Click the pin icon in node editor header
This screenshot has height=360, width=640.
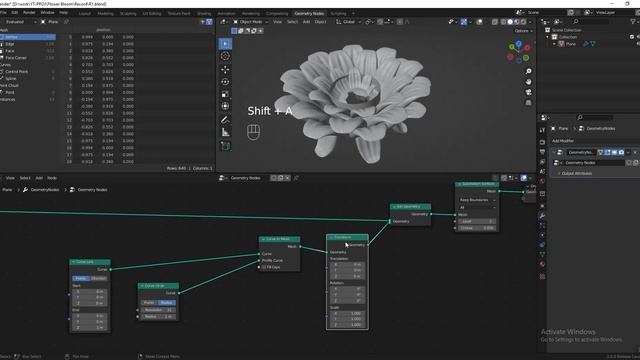296,178
